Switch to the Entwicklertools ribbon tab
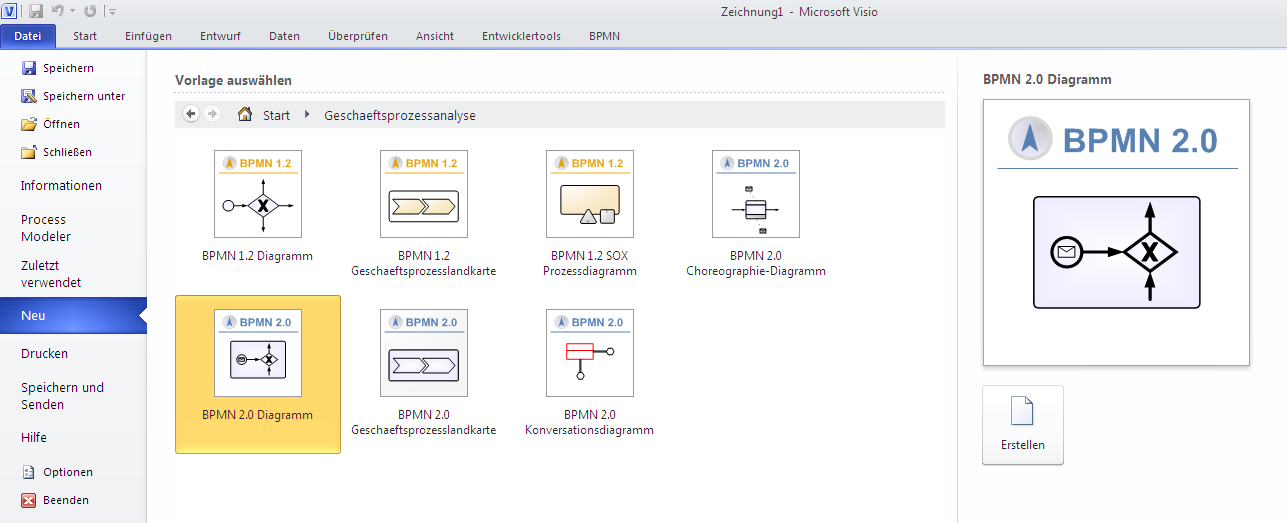This screenshot has width=1287, height=523. coord(521,36)
